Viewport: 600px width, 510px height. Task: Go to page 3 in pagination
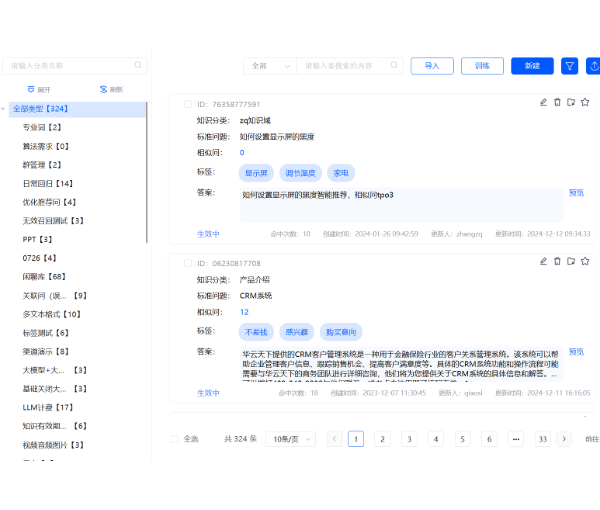pyautogui.click(x=408, y=439)
